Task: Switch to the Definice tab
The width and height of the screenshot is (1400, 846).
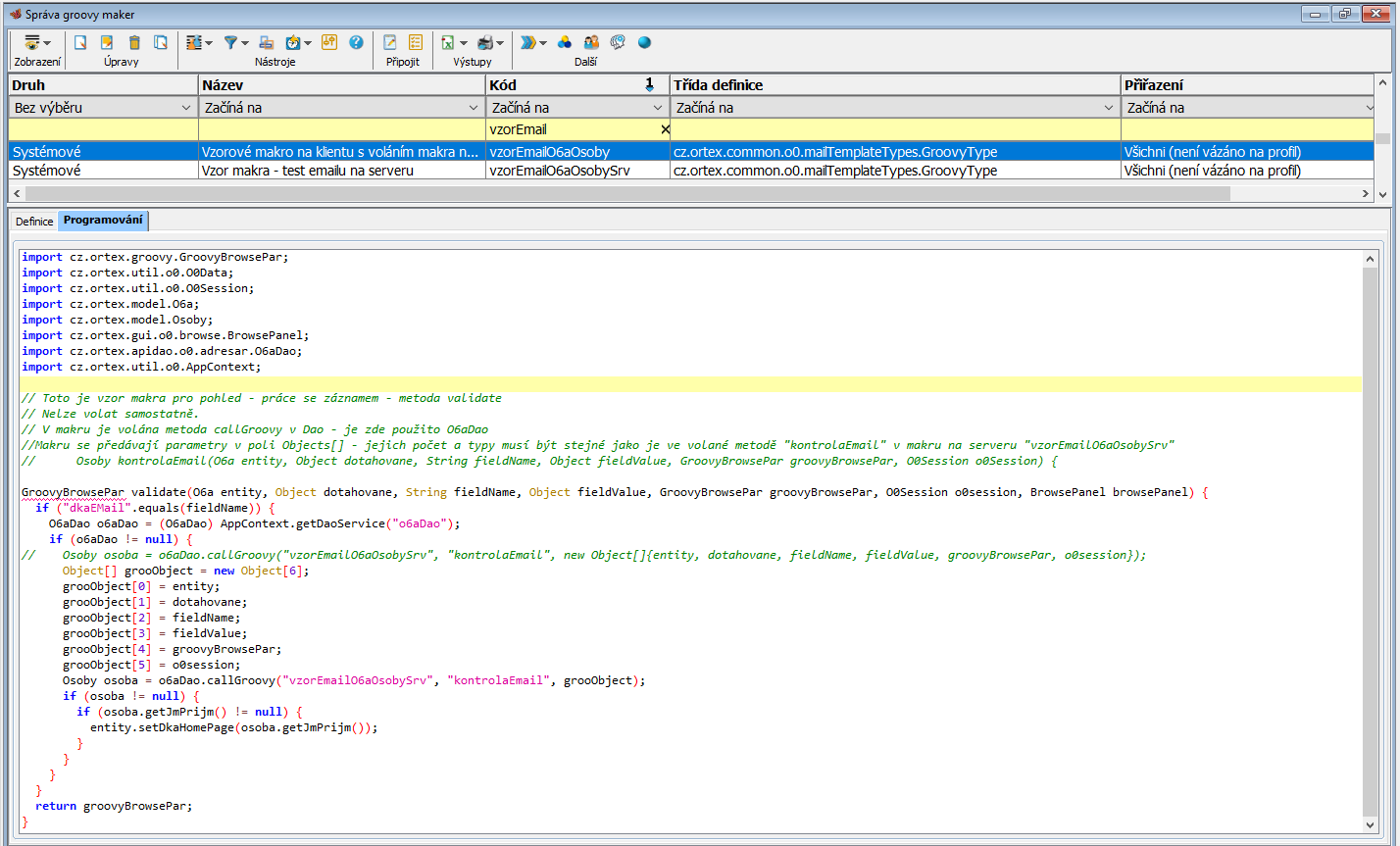Action: [34, 222]
